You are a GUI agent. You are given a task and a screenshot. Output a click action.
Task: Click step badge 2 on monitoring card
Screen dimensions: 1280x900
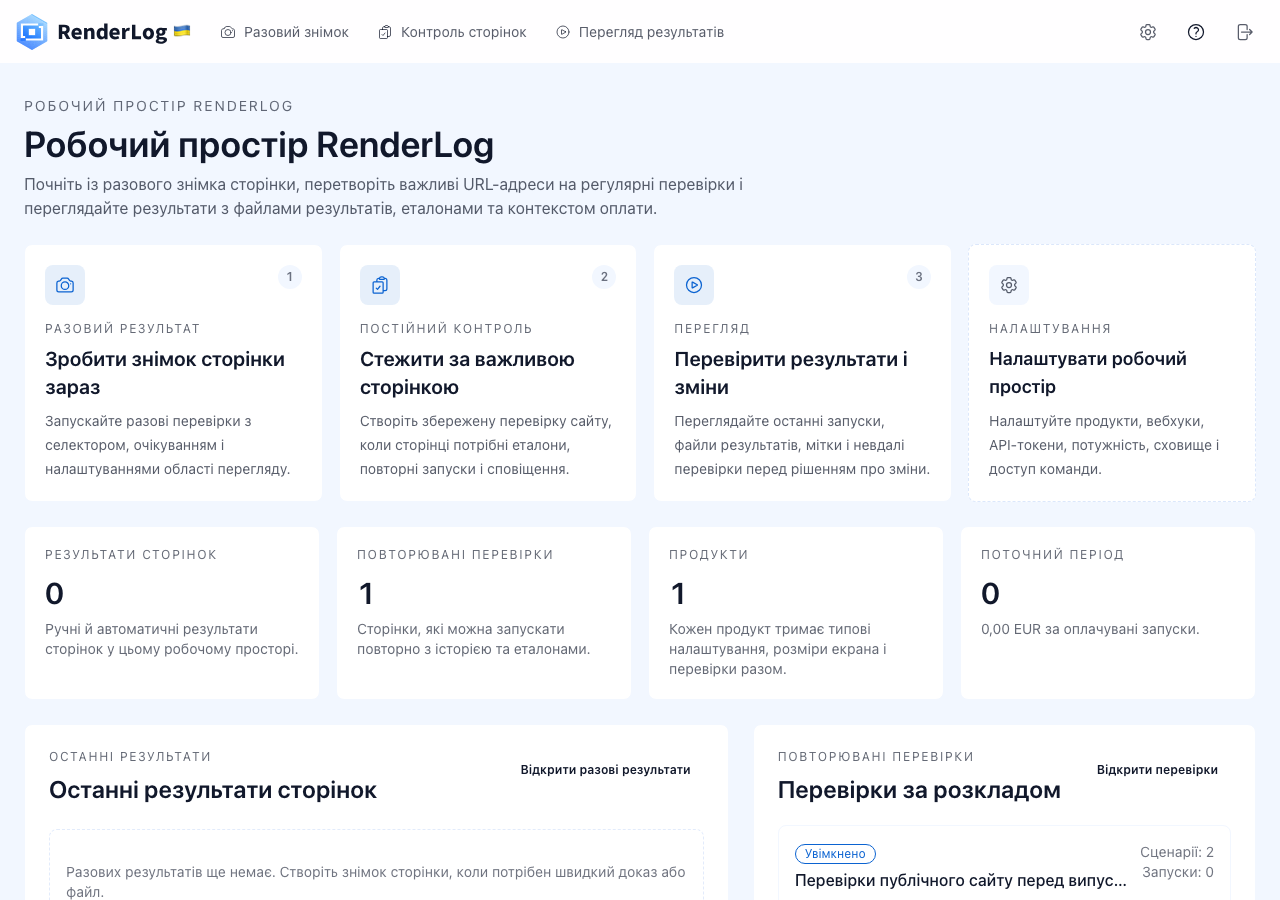click(604, 277)
